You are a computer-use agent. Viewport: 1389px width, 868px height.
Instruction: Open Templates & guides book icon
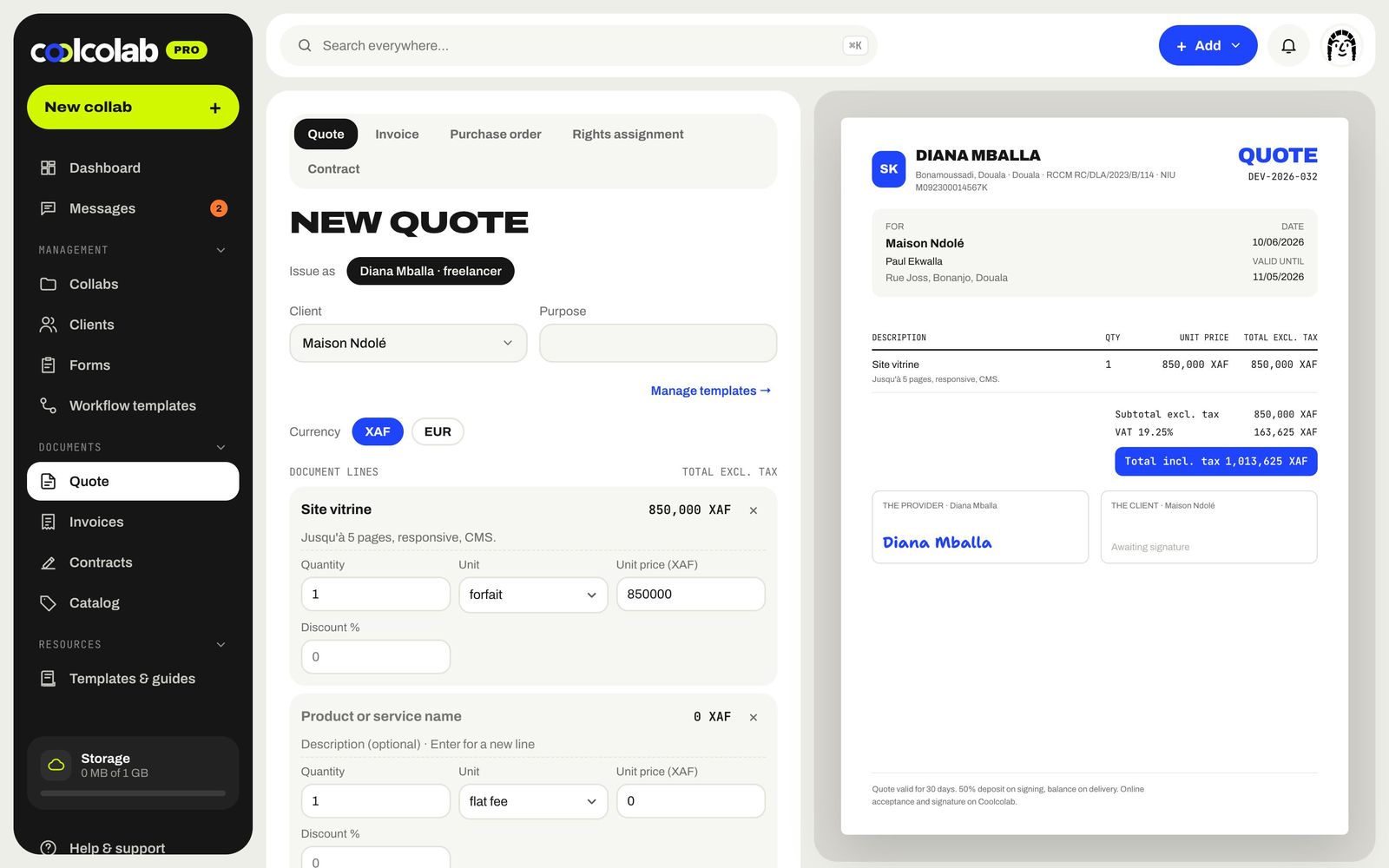click(x=49, y=679)
